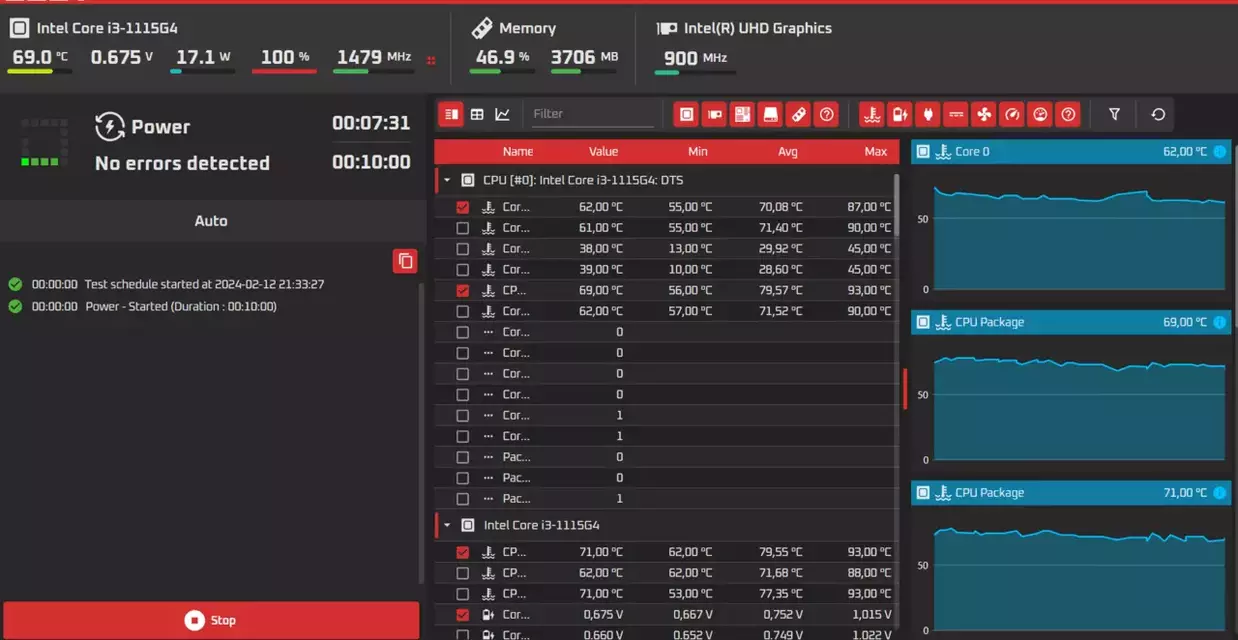Toggle the temperature sensor type filter
Viewport: 1238px width, 640px height.
click(872, 114)
